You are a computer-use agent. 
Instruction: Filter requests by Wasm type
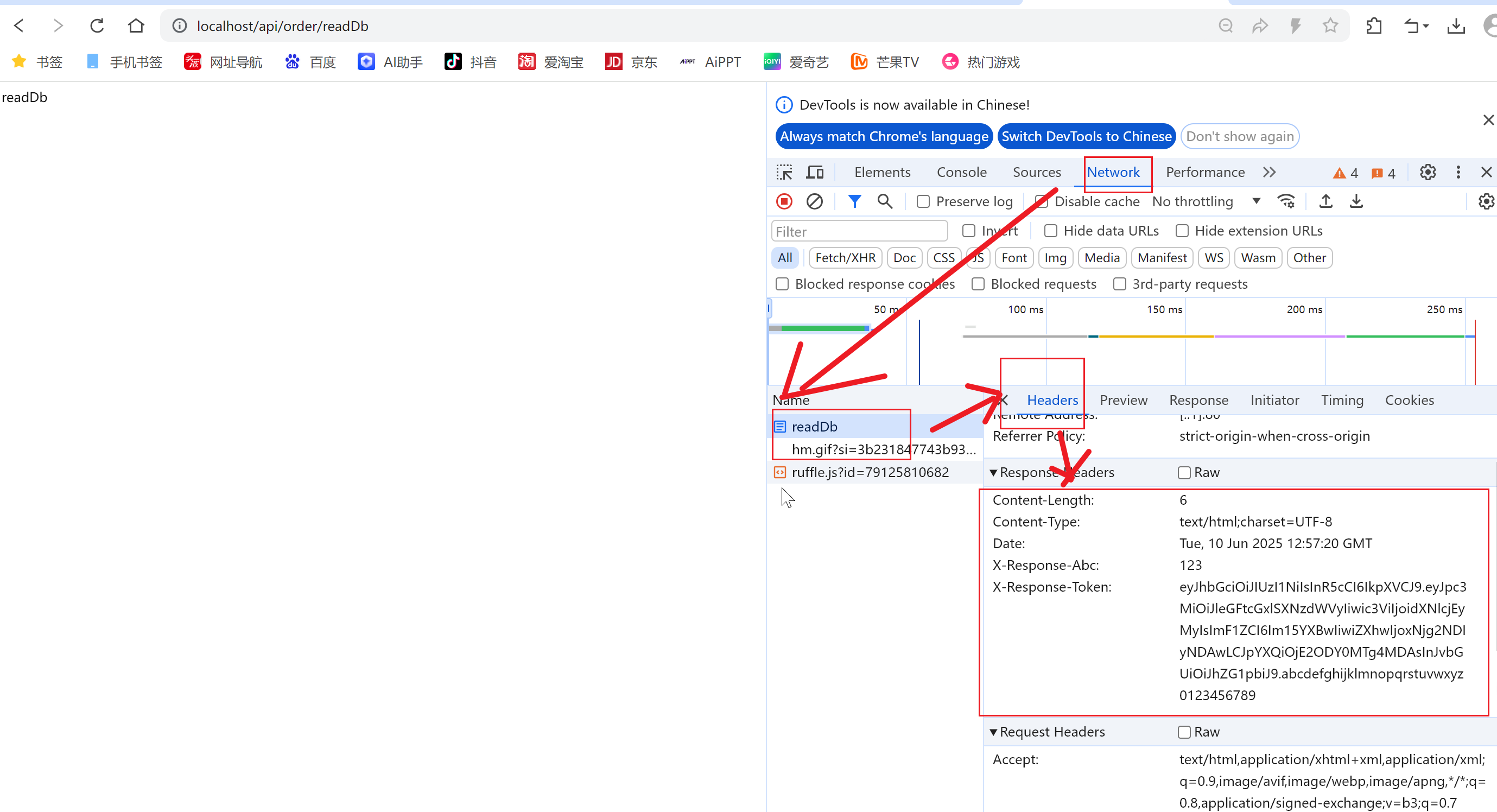[x=1257, y=257]
